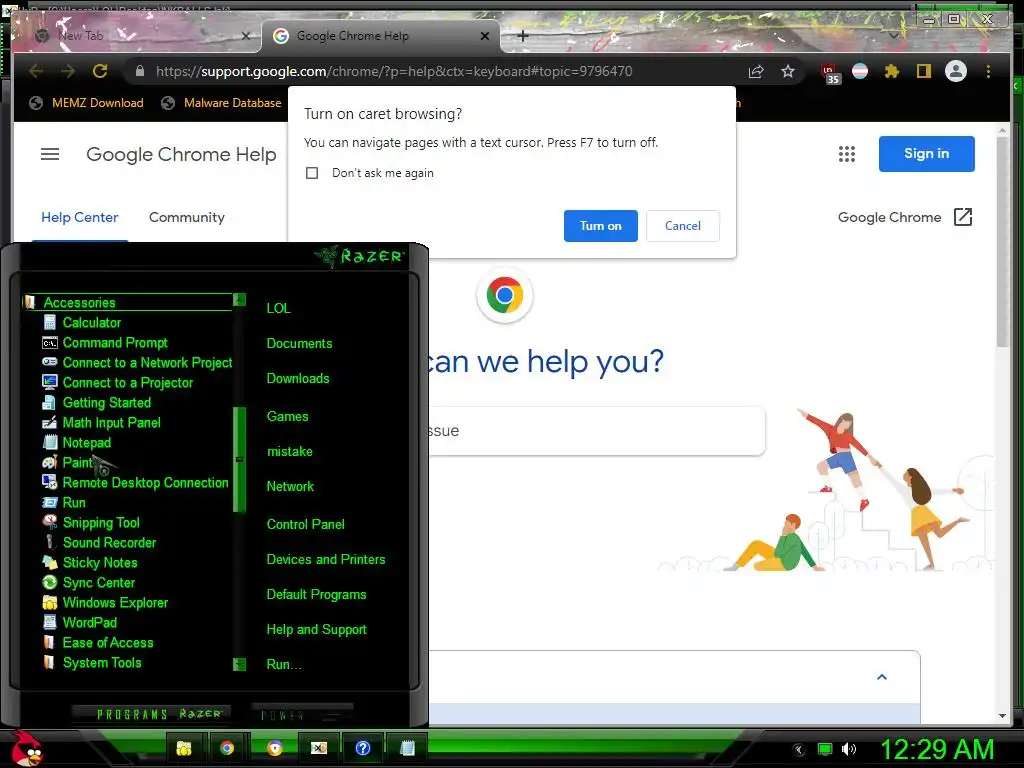Open the Run... entry in right column
Image resolution: width=1024 pixels, height=768 pixels.
pos(283,665)
